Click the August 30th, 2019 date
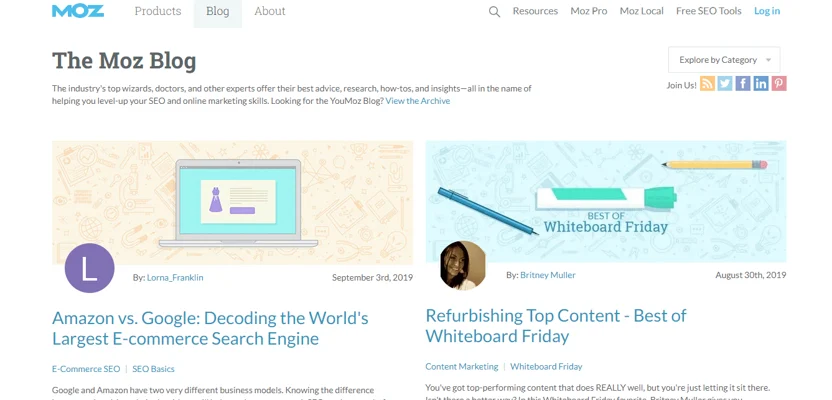 [751, 275]
